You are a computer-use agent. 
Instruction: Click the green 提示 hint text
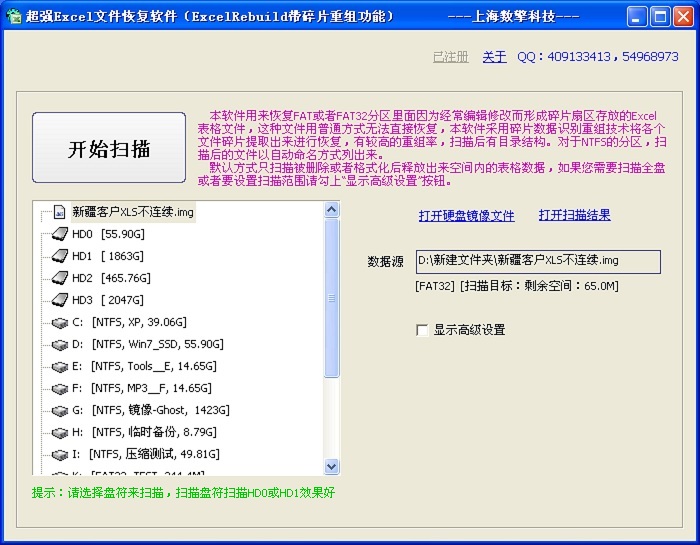(x=183, y=493)
